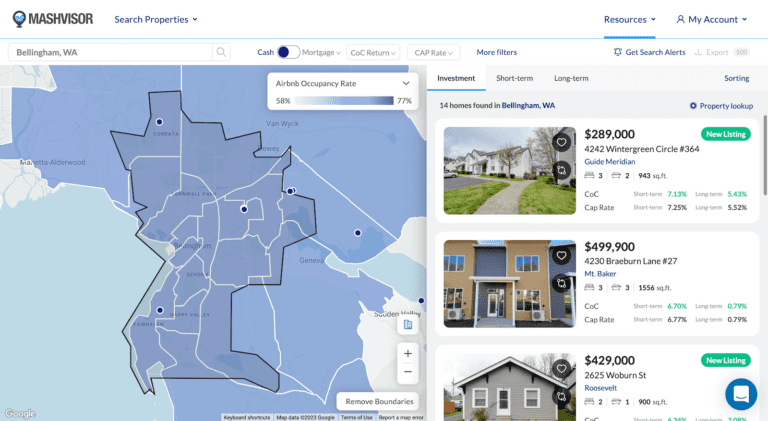Favorite the 2625 Woburn St listing
The height and width of the screenshot is (421, 768).
tap(562, 369)
